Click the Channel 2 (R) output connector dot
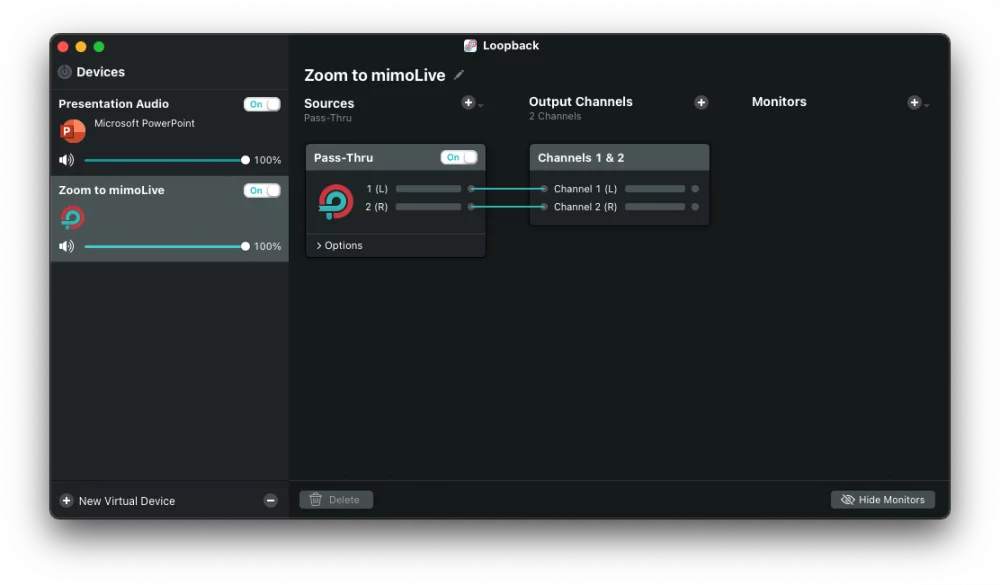The image size is (1000, 585). 695,207
